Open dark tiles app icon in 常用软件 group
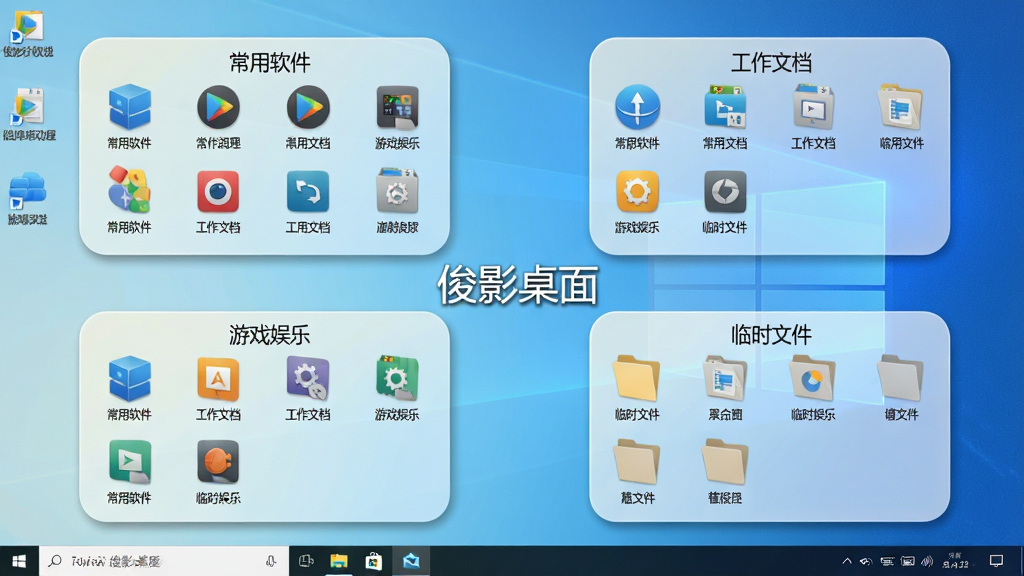Screen dimensions: 1024x576 (397, 108)
